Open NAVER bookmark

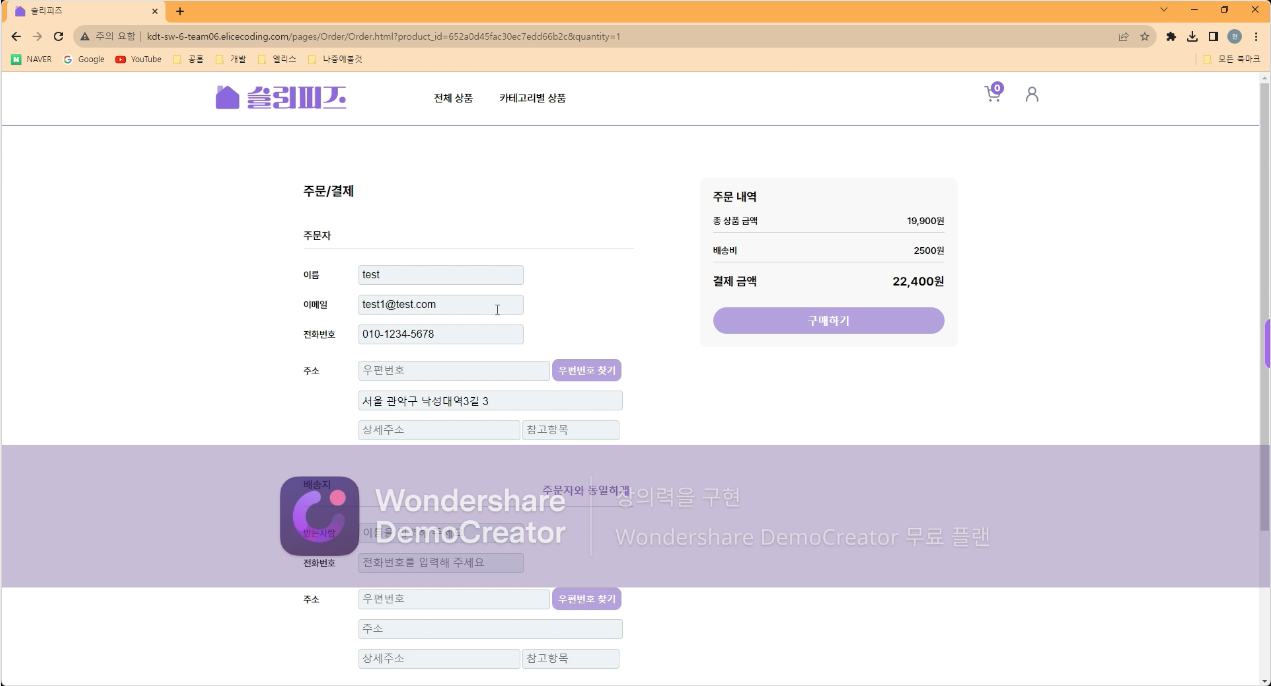tap(31, 59)
